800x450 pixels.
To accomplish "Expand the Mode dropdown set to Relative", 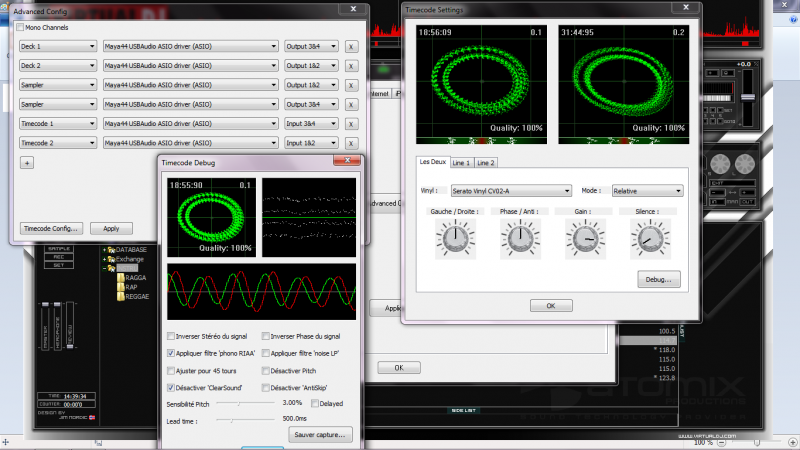I will tap(647, 190).
